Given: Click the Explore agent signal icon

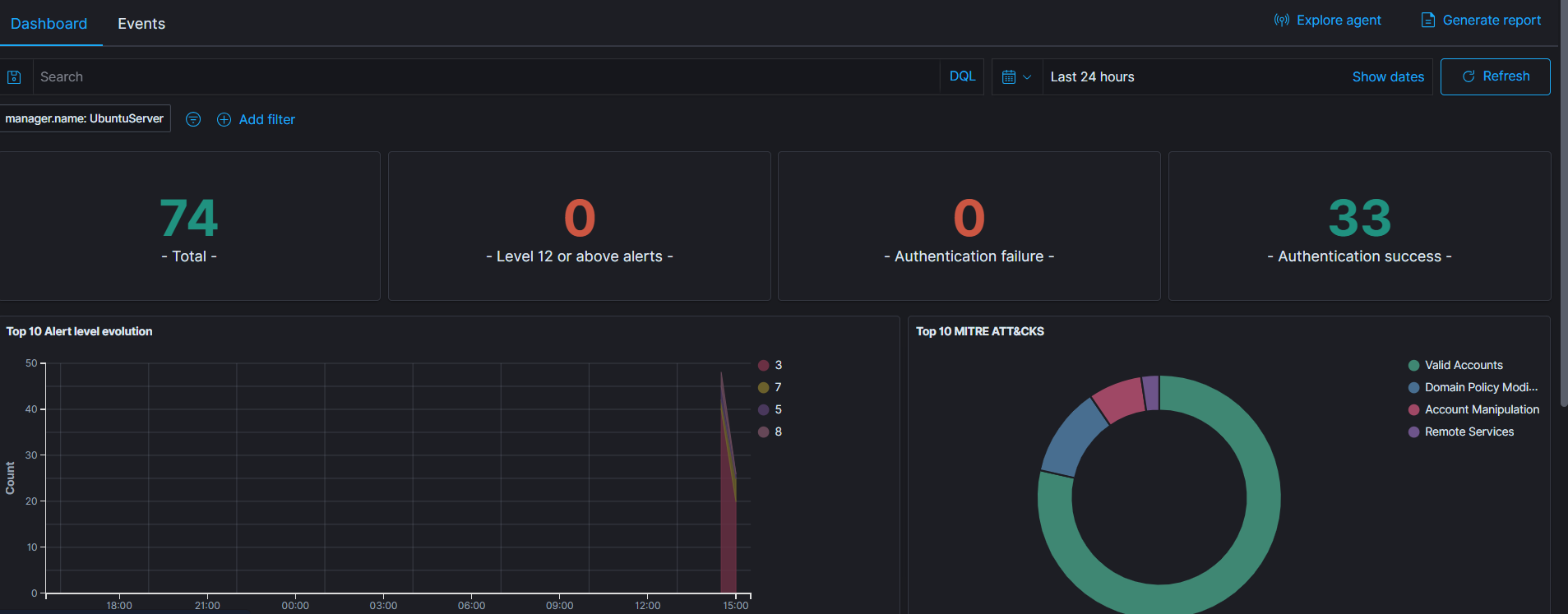Looking at the screenshot, I should pyautogui.click(x=1281, y=21).
